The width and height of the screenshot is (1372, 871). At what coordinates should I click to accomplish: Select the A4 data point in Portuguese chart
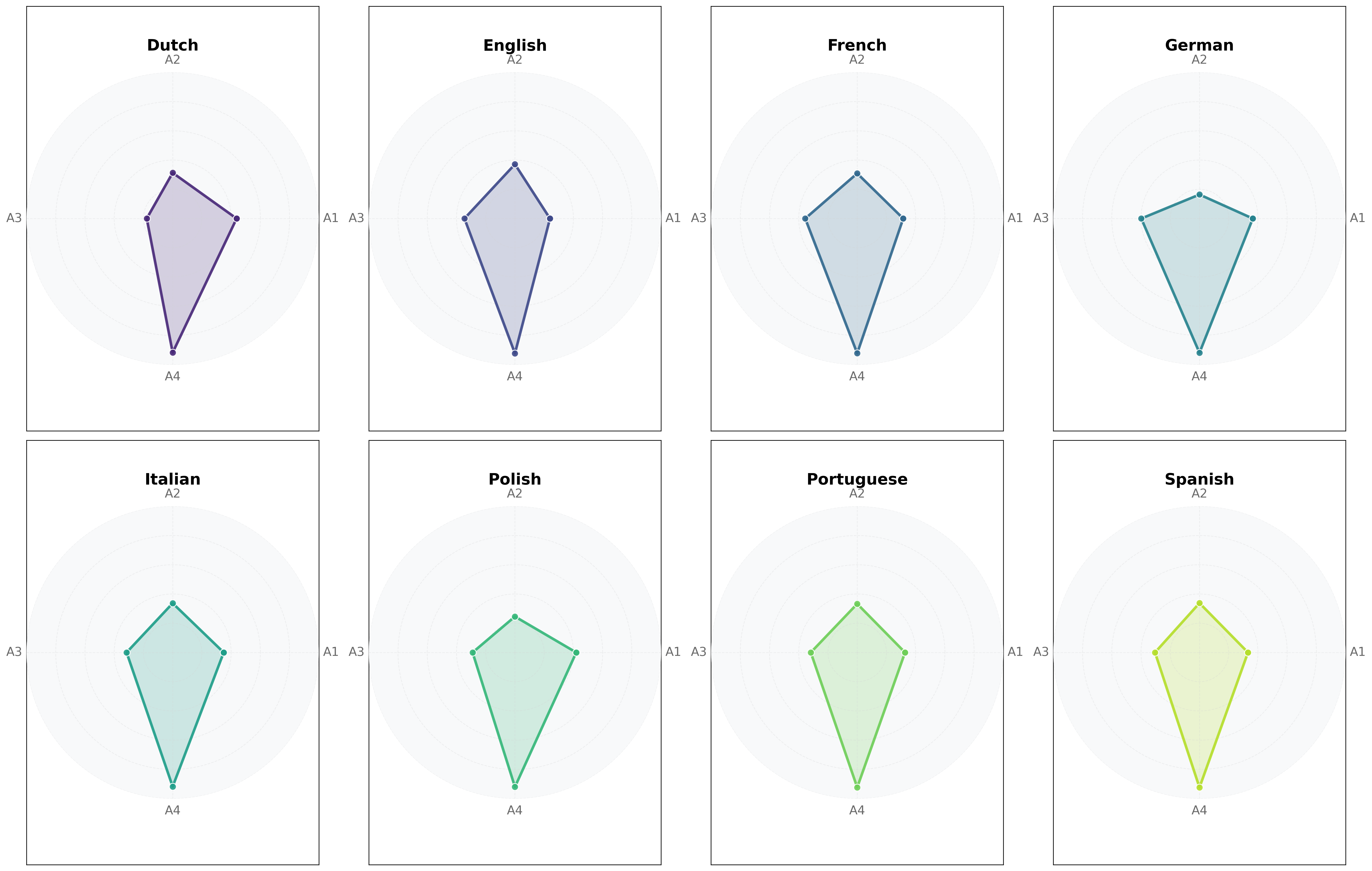click(x=857, y=787)
